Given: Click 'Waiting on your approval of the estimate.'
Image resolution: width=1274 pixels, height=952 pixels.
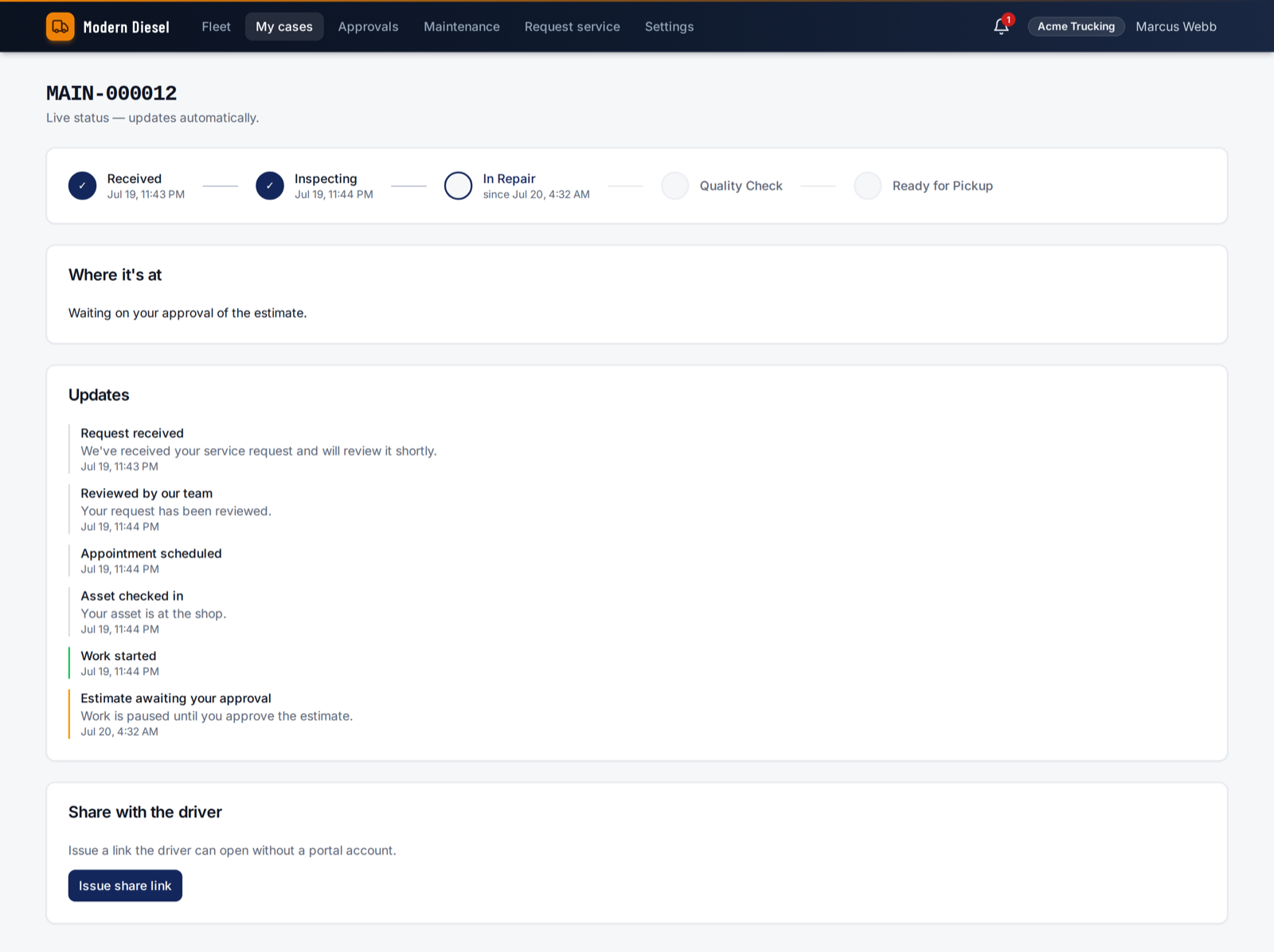Looking at the screenshot, I should tap(187, 313).
